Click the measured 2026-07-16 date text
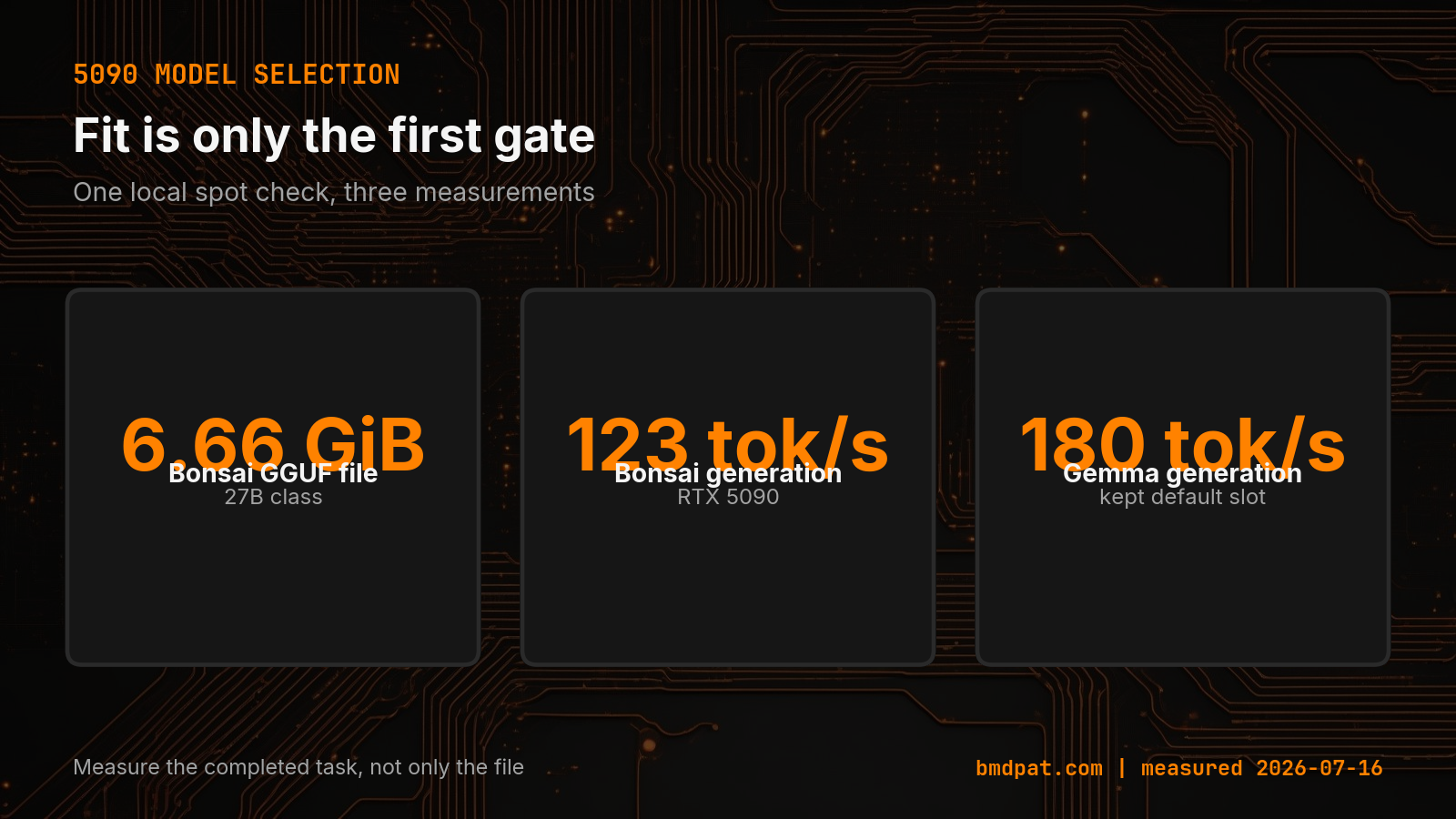 click(1262, 768)
